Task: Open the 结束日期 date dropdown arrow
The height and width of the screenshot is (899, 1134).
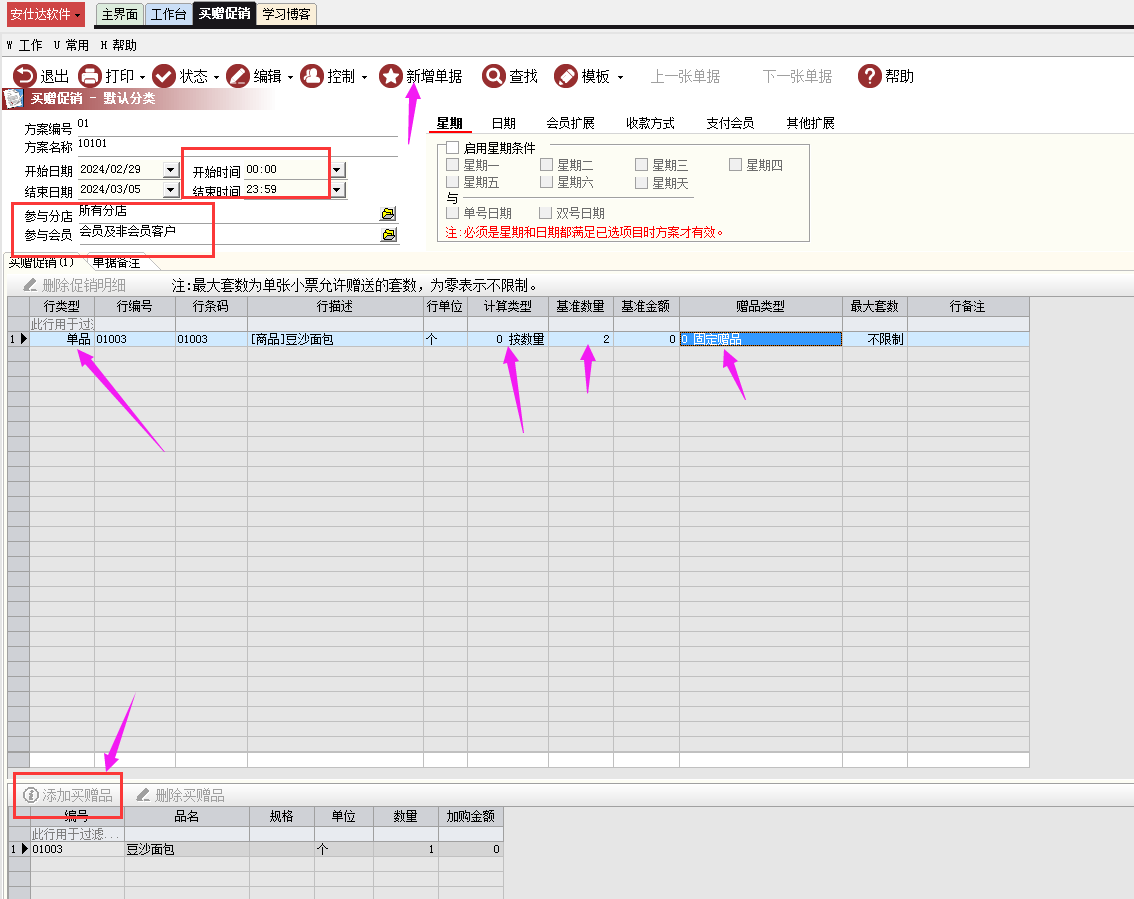Action: coord(171,190)
